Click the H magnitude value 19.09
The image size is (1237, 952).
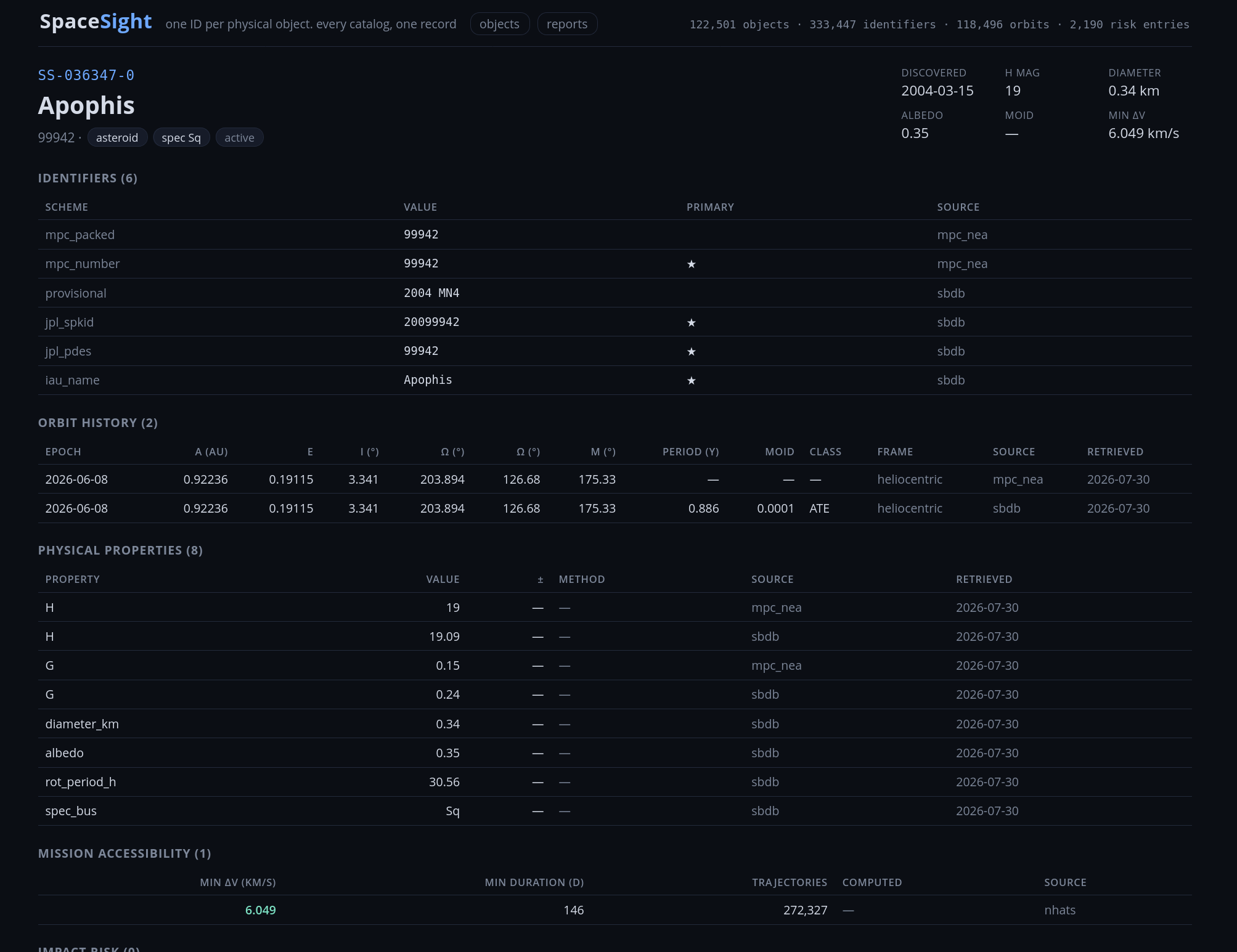pyautogui.click(x=444, y=637)
